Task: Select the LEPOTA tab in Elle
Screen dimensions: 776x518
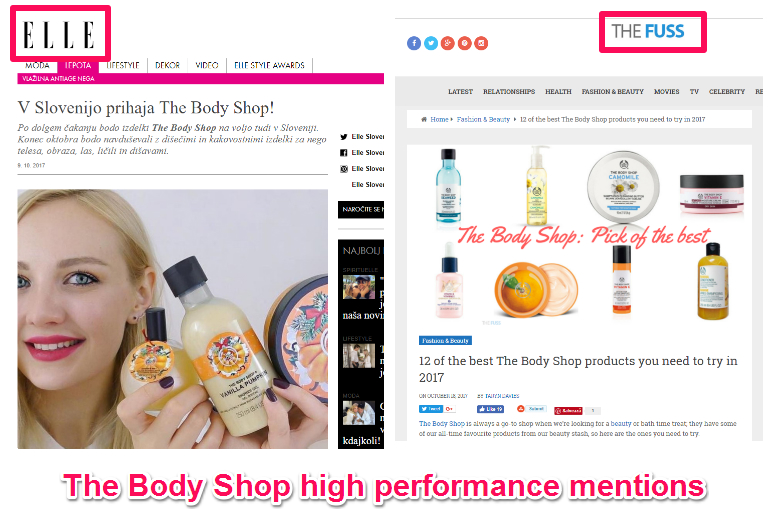Action: (x=78, y=65)
